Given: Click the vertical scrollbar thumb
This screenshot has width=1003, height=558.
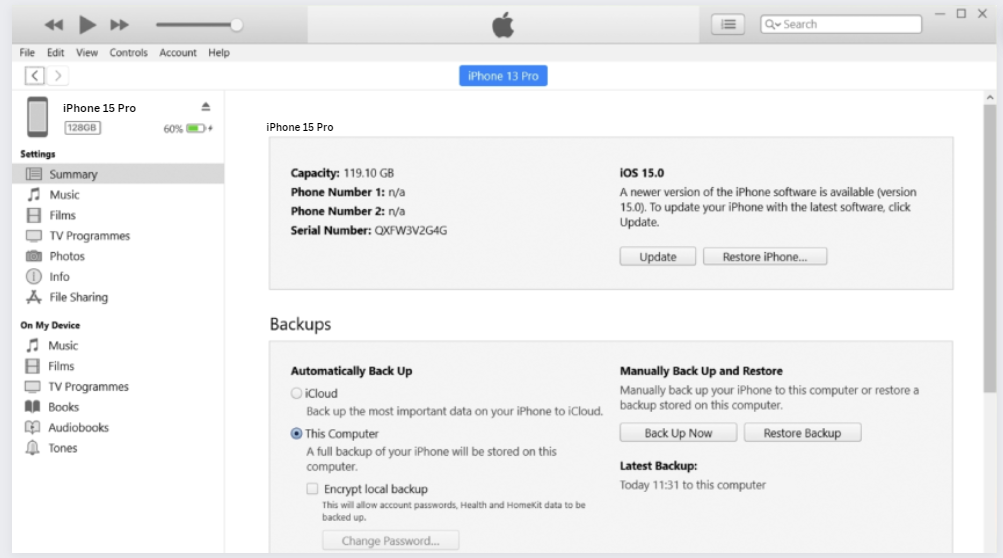Looking at the screenshot, I should click(990, 248).
